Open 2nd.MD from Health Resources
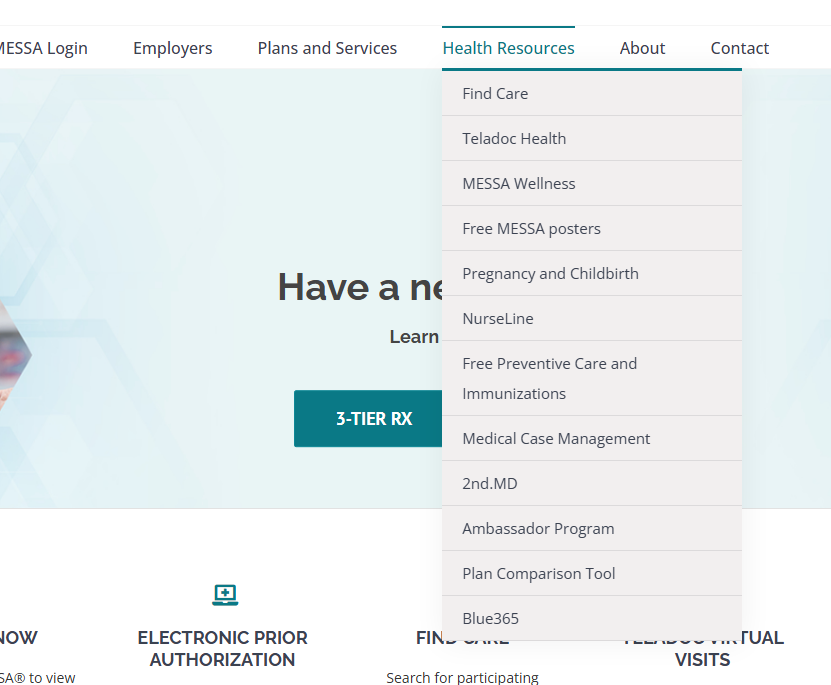831x685 pixels. pos(489,483)
